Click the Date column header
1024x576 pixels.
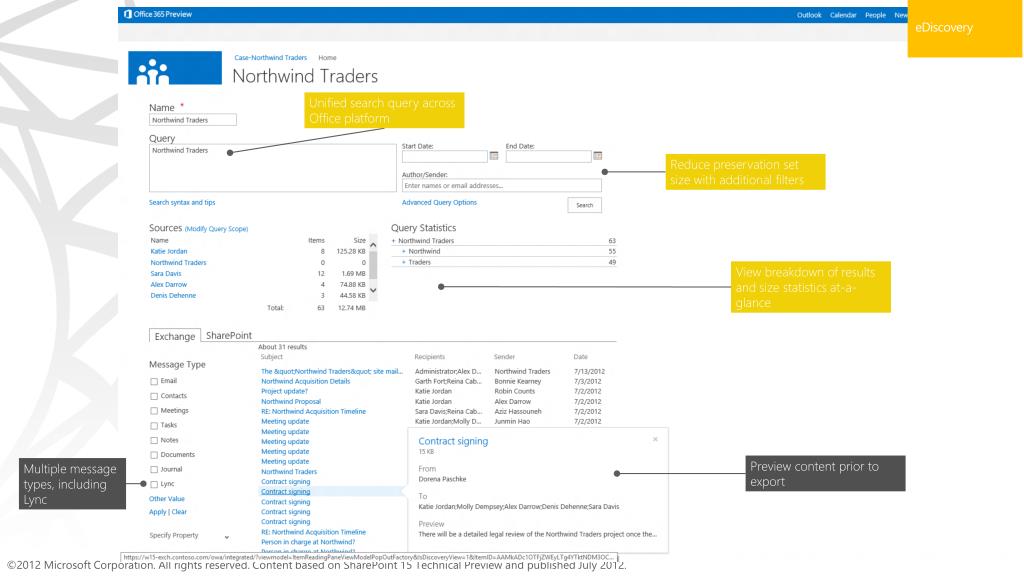(x=581, y=357)
